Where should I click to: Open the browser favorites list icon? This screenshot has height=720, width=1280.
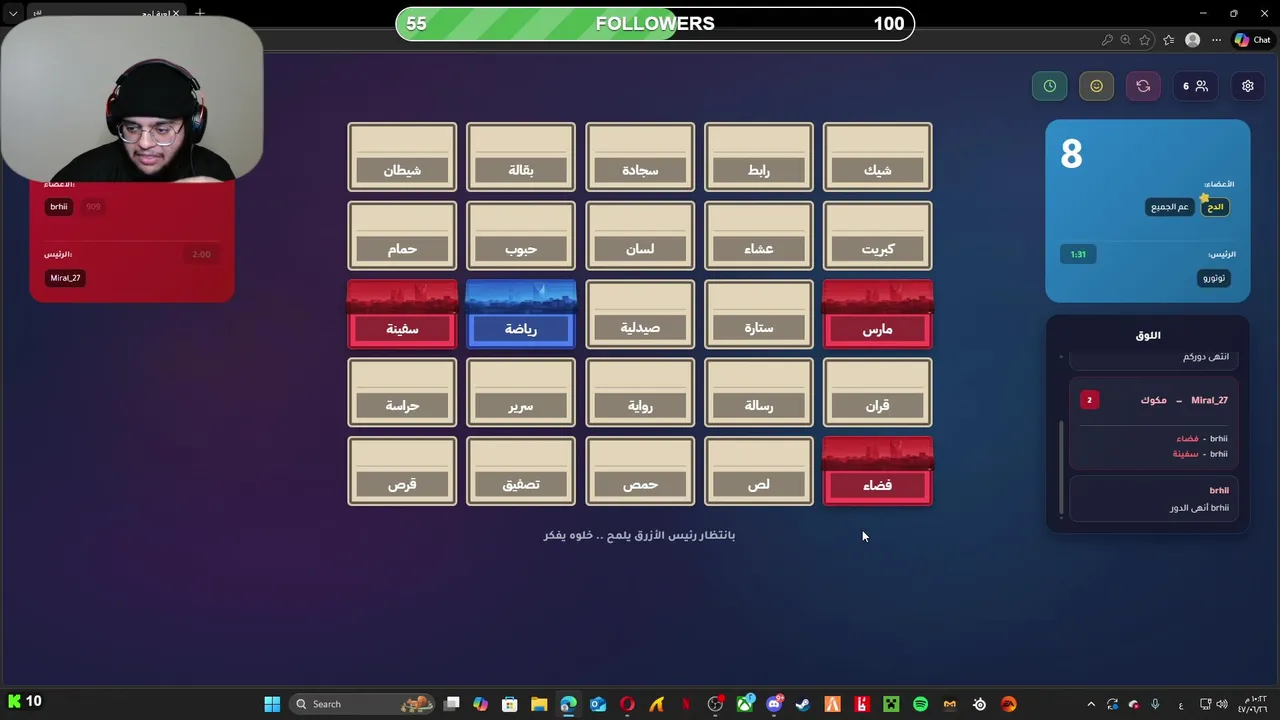(x=1167, y=40)
